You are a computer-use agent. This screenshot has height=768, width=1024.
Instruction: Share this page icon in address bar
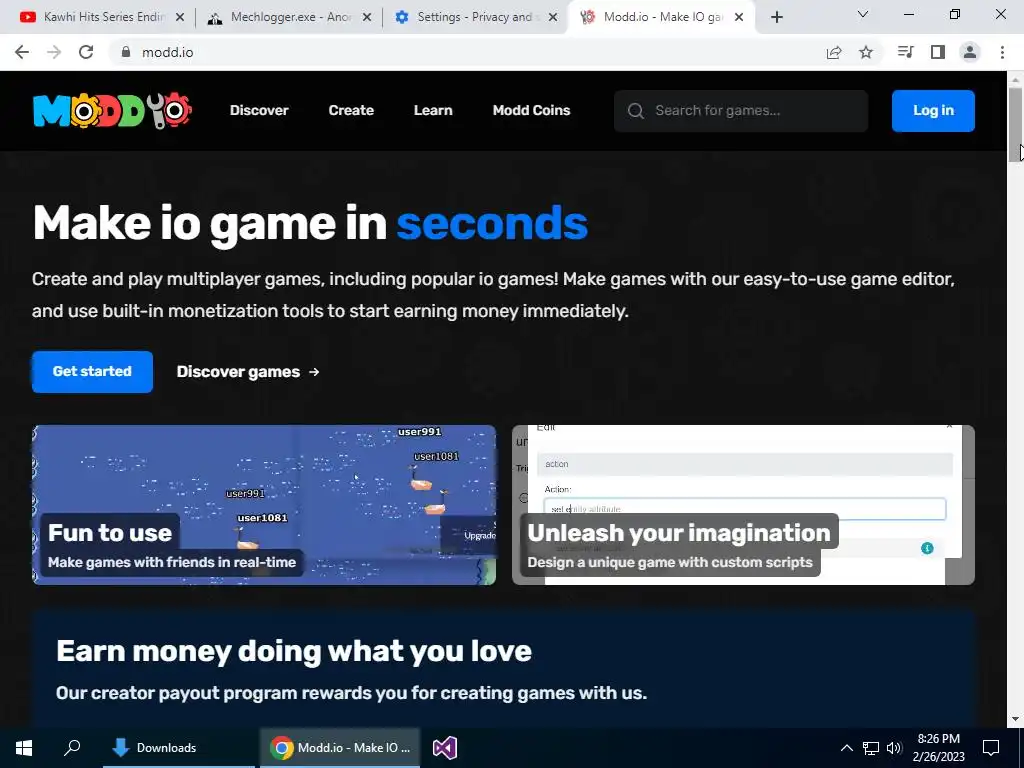834,52
